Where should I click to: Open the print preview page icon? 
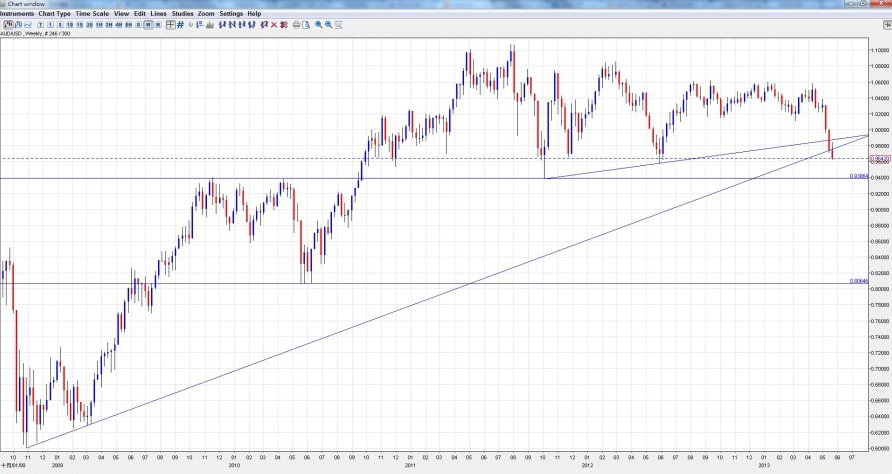[x=305, y=24]
